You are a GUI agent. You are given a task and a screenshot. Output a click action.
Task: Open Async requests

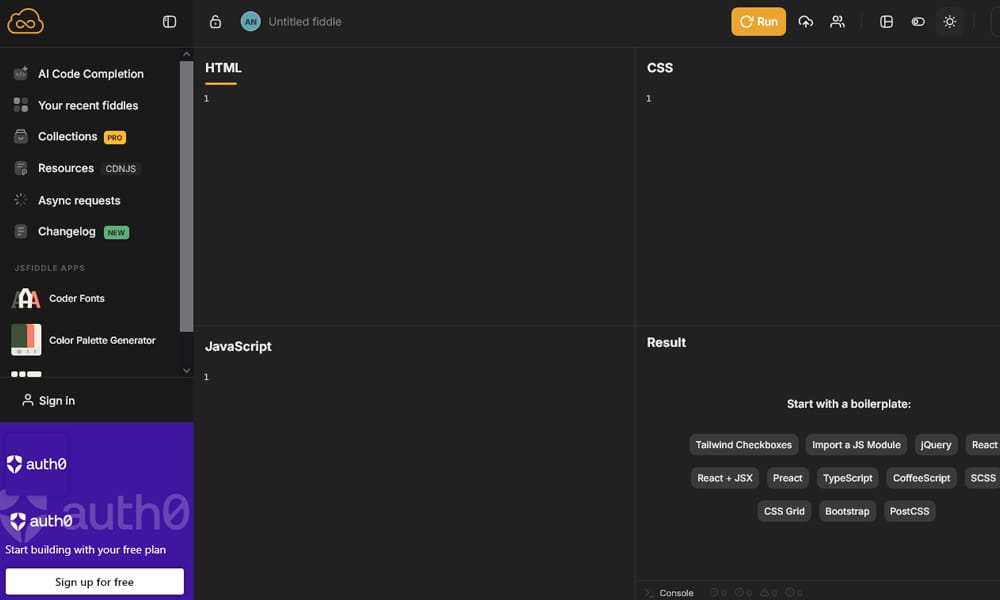[79, 200]
